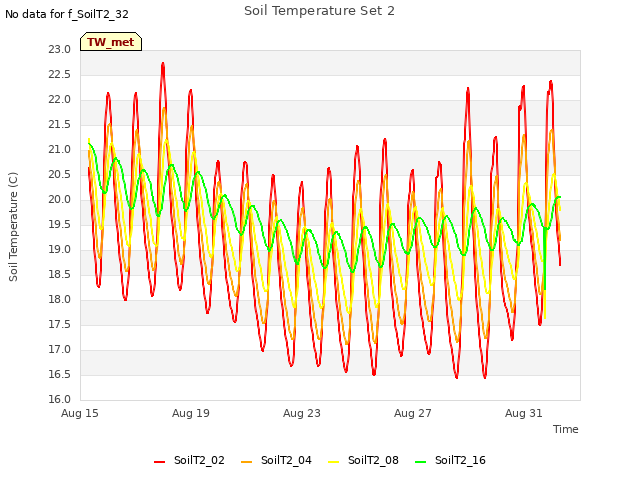Image resolution: width=640 pixels, height=480 pixels.
Task: Click the Aug 23 x-axis tick label
Action: point(302,413)
